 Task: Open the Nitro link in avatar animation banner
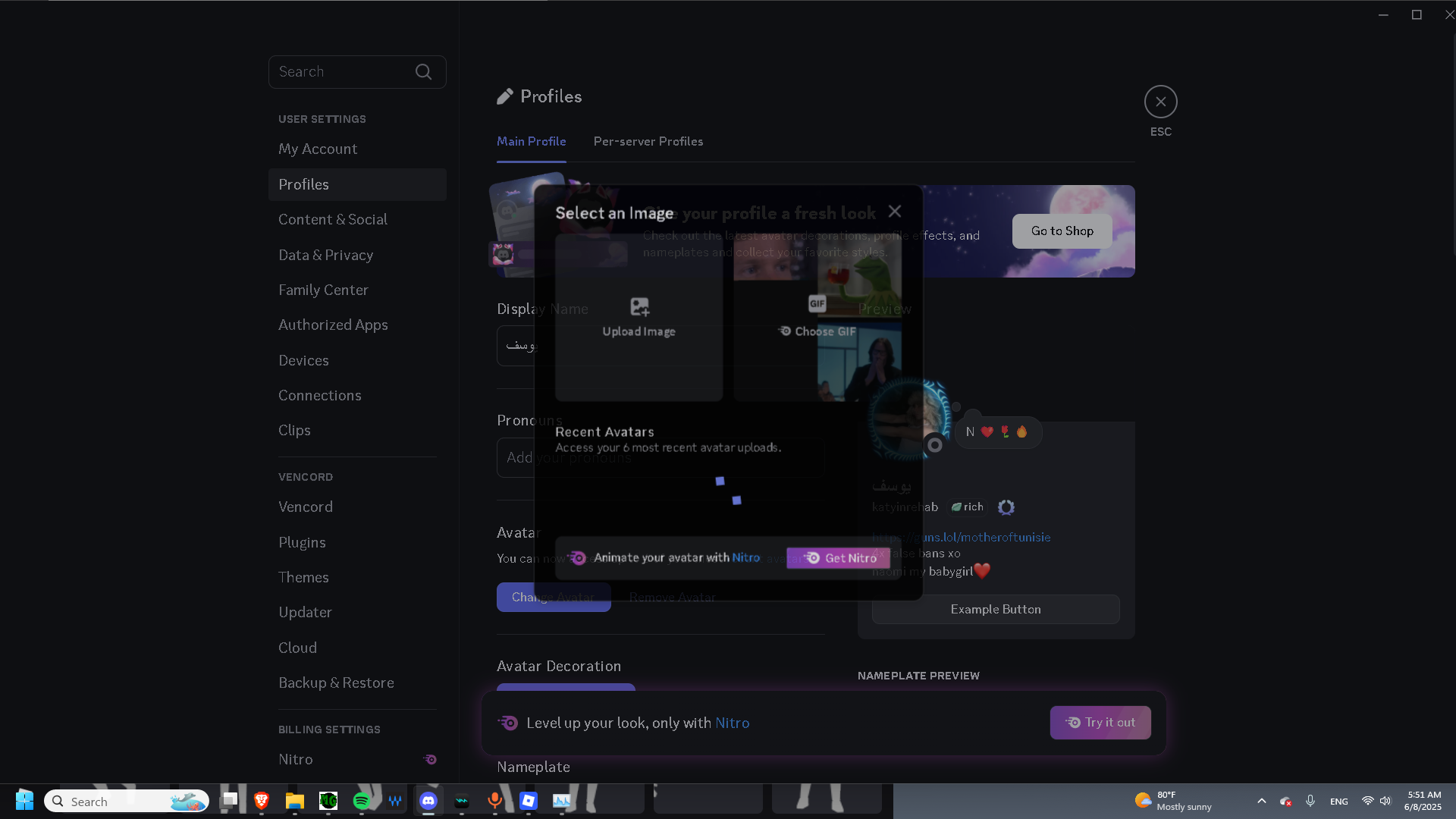(x=745, y=557)
